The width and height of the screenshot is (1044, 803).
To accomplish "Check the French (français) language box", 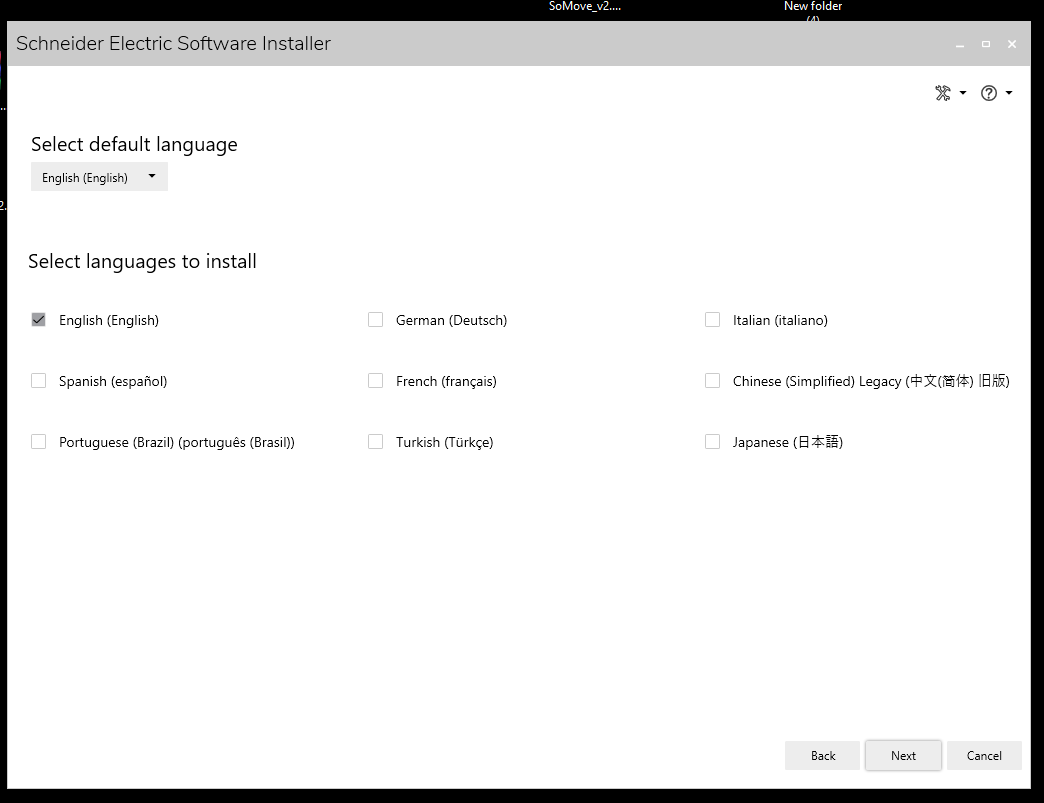I will coord(376,381).
